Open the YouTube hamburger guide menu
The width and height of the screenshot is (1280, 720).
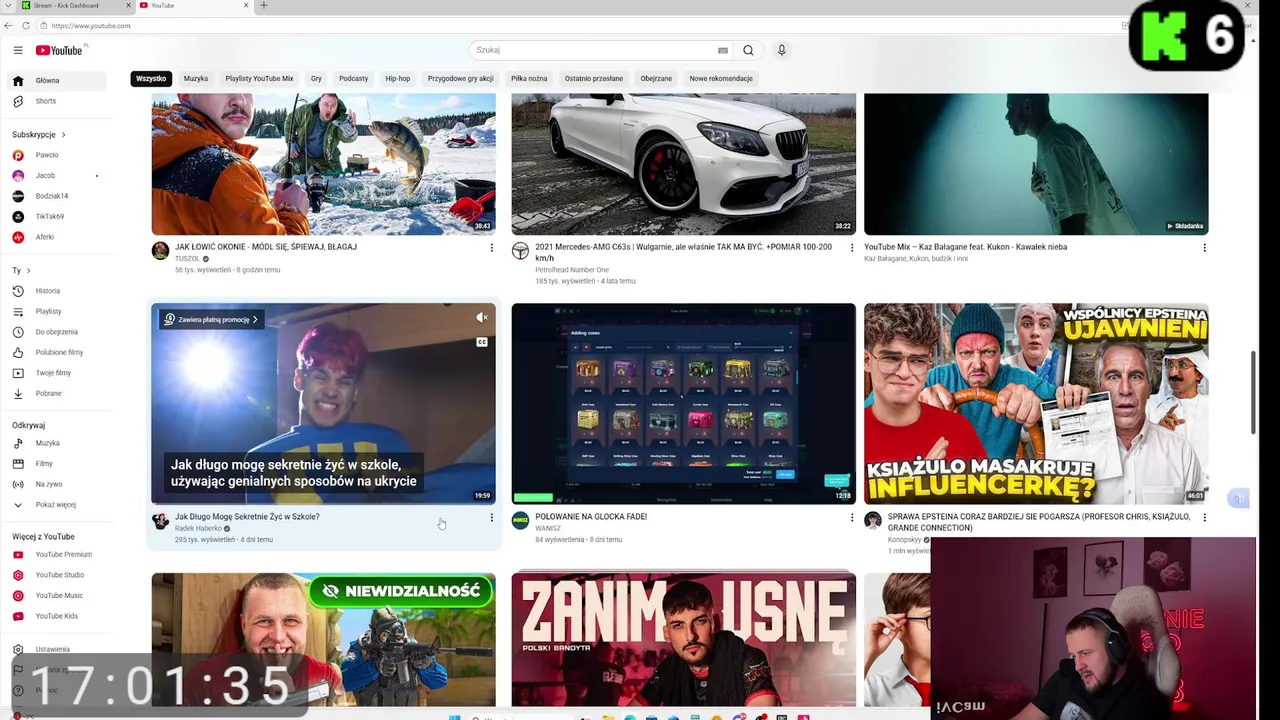[18, 50]
